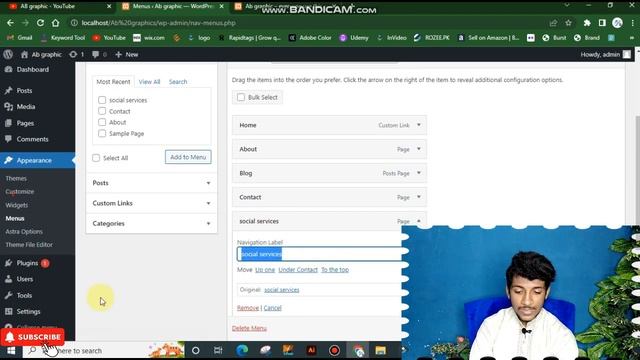
Task: Open Settings in admin sidebar
Action: [x=28, y=311]
